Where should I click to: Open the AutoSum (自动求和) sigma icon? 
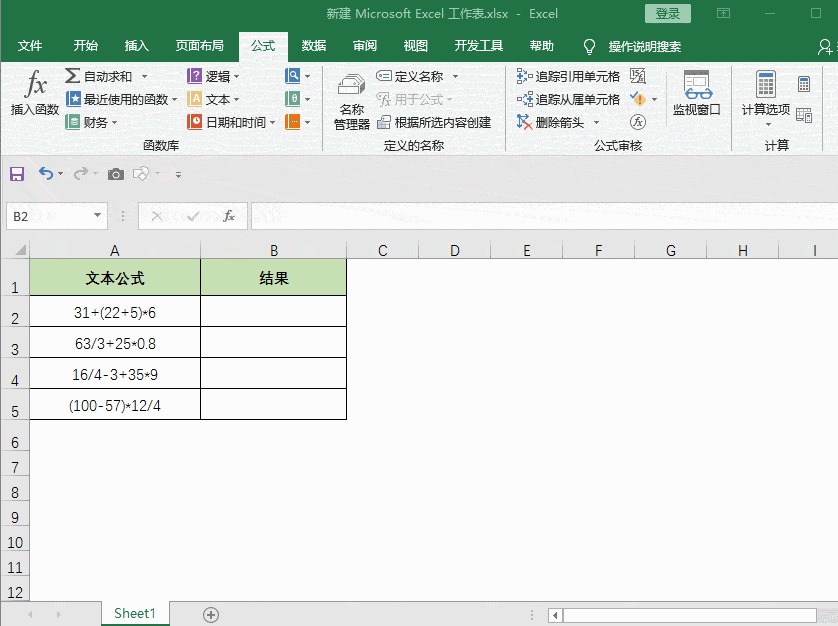[x=72, y=76]
